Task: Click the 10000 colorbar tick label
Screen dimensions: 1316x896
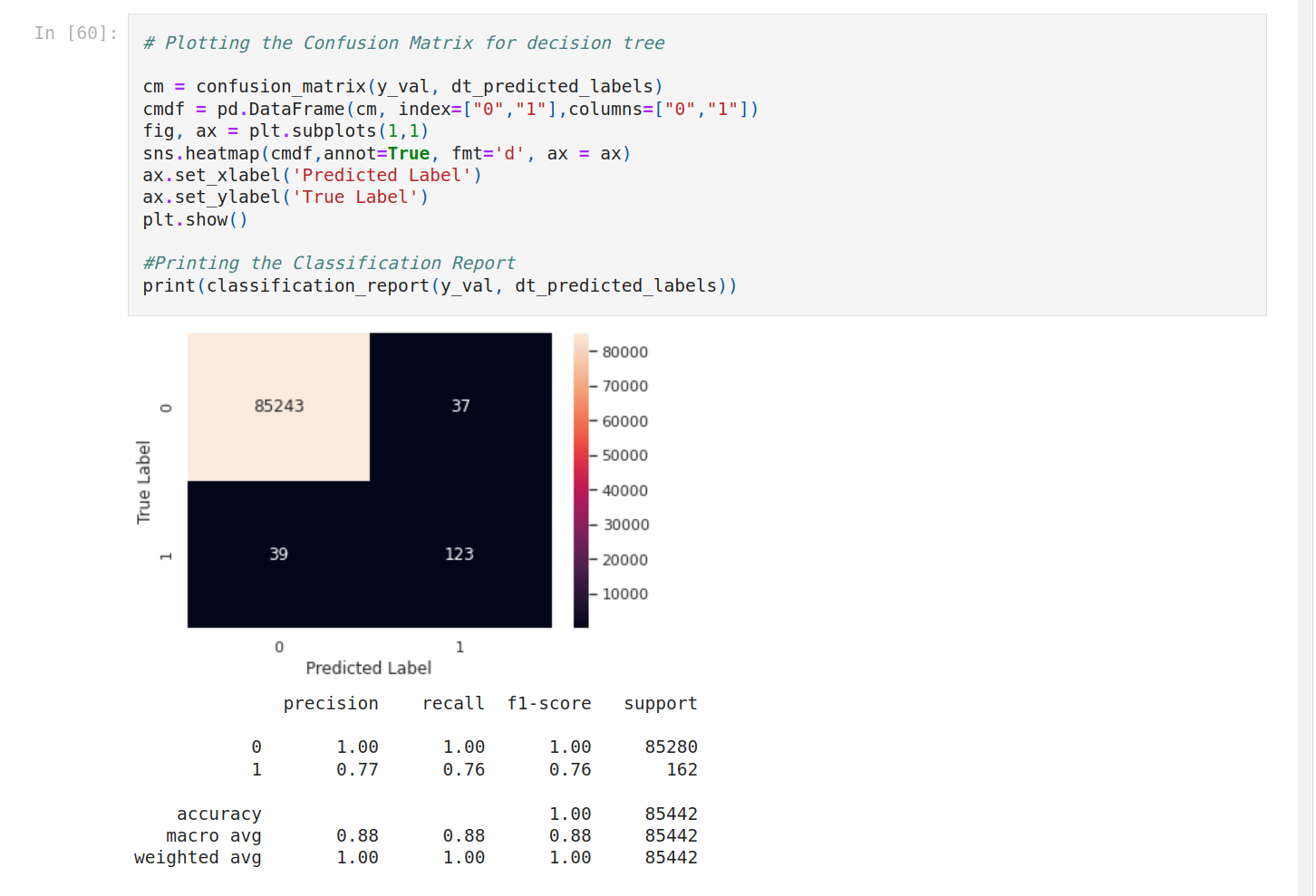Action: coord(625,594)
